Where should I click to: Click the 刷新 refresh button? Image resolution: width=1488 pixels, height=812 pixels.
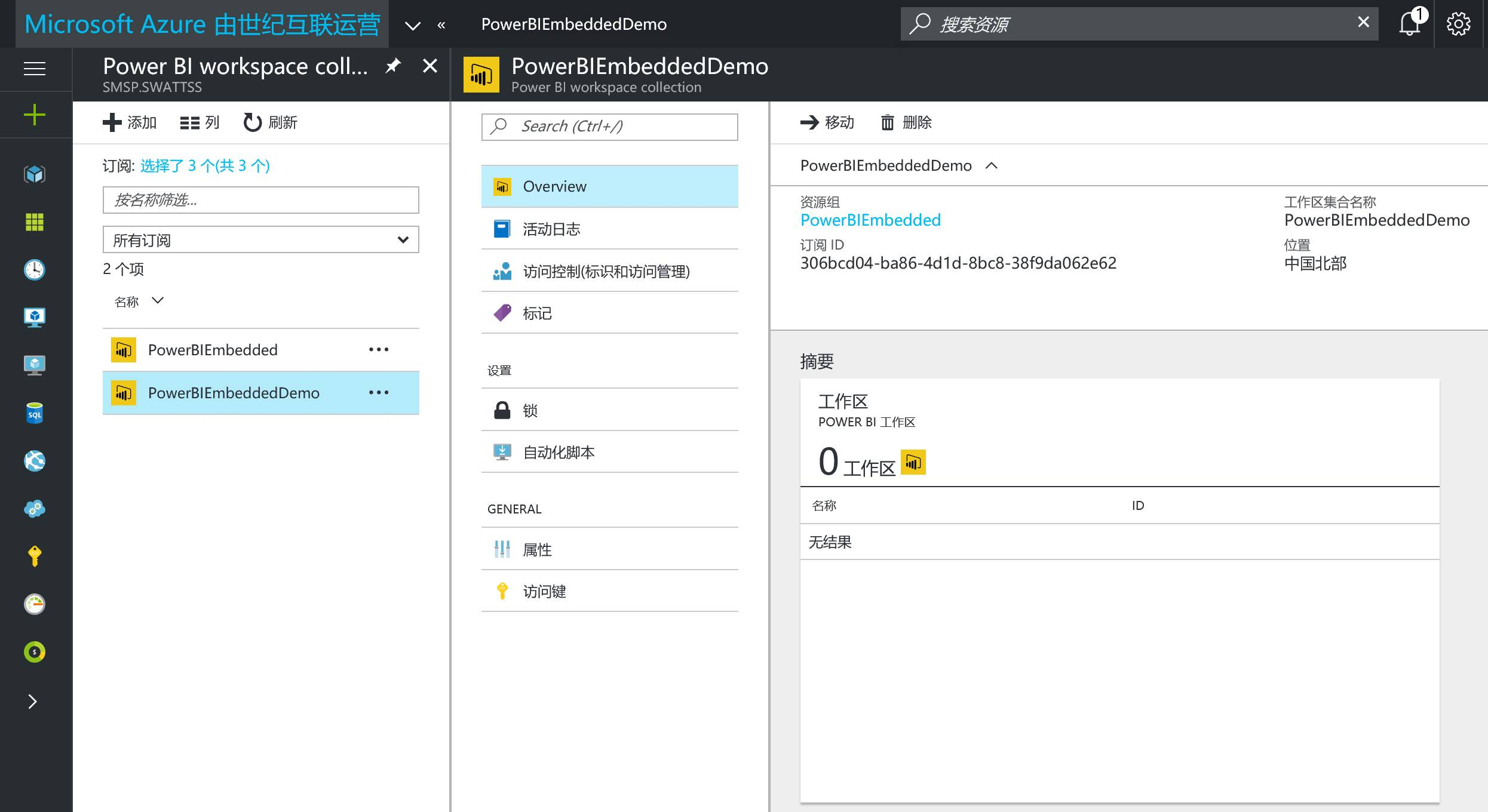point(270,122)
